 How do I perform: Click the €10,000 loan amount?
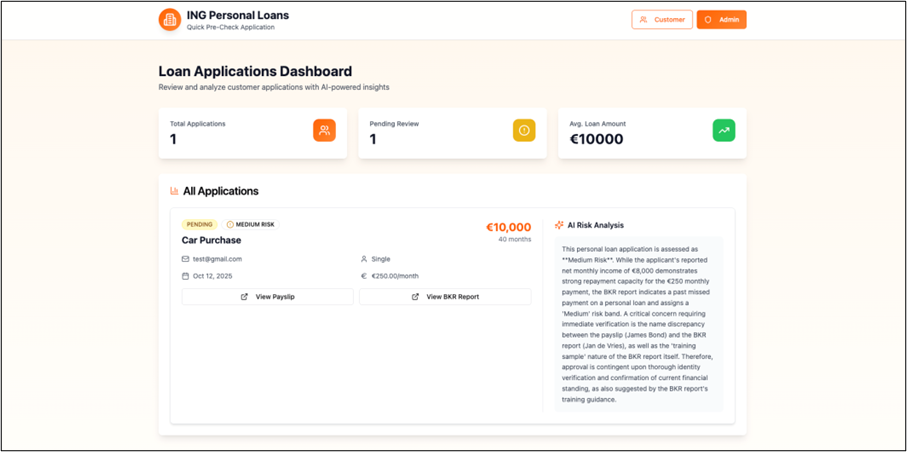(508, 227)
